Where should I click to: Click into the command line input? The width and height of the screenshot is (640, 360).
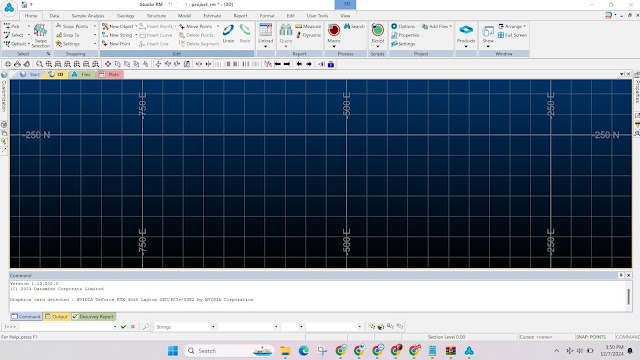tap(65, 327)
